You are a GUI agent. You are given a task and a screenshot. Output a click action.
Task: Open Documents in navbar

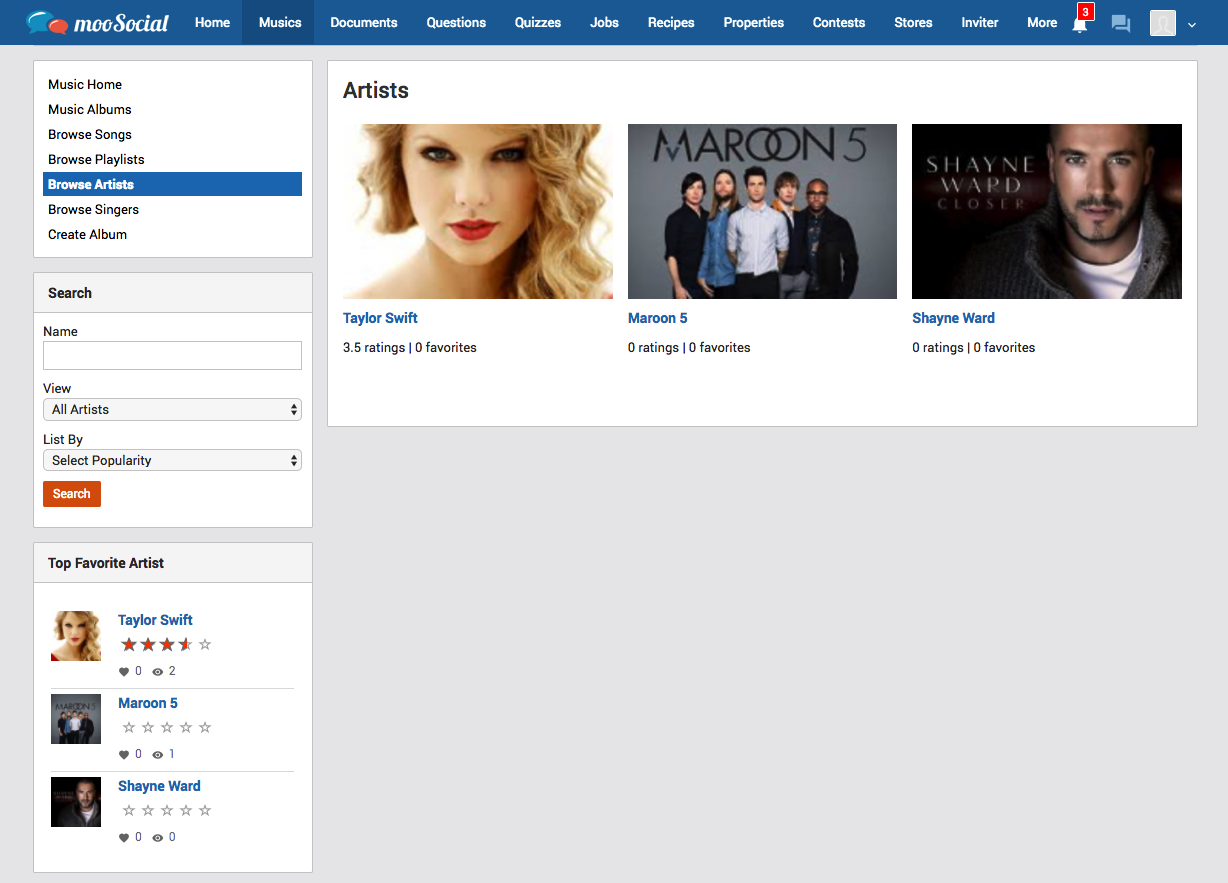click(x=364, y=22)
